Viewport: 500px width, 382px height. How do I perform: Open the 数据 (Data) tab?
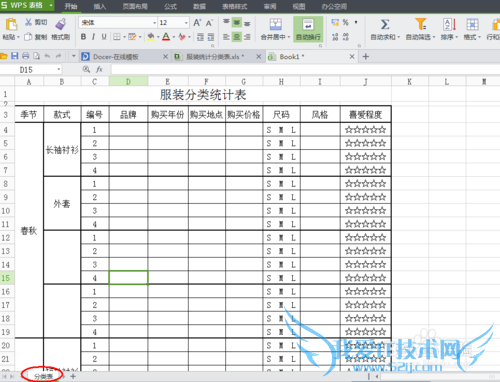199,6
